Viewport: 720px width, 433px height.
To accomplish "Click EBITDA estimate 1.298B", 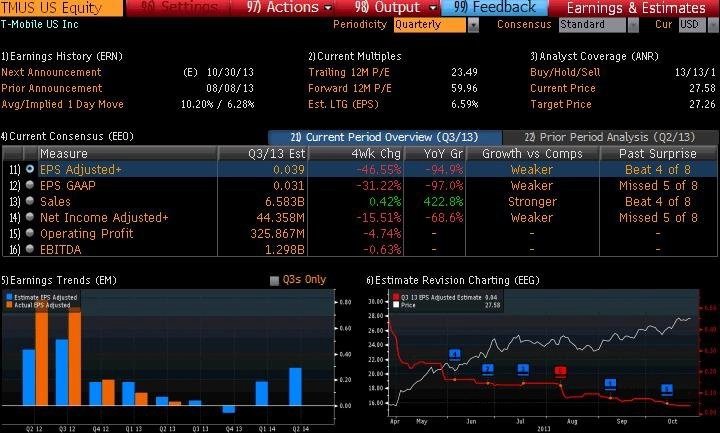I will [x=285, y=250].
